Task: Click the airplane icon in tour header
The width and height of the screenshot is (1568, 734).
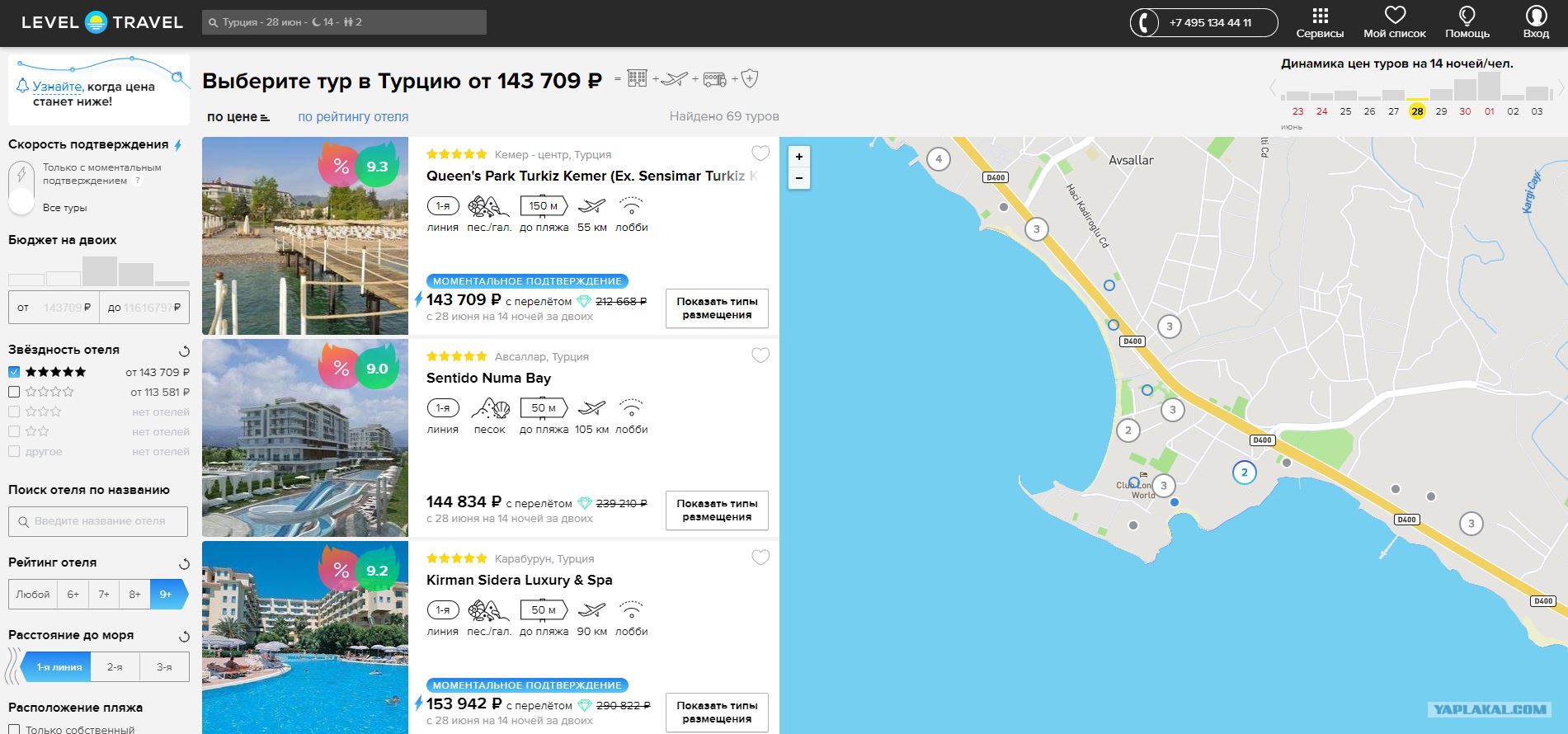Action: (675, 79)
